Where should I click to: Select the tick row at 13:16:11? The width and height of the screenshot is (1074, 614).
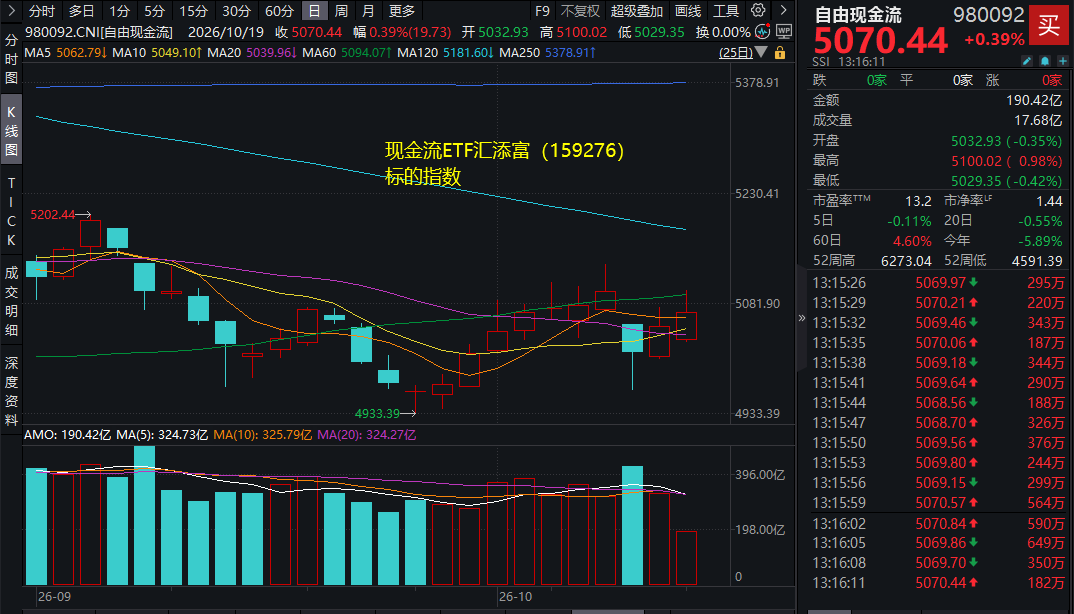pos(938,582)
